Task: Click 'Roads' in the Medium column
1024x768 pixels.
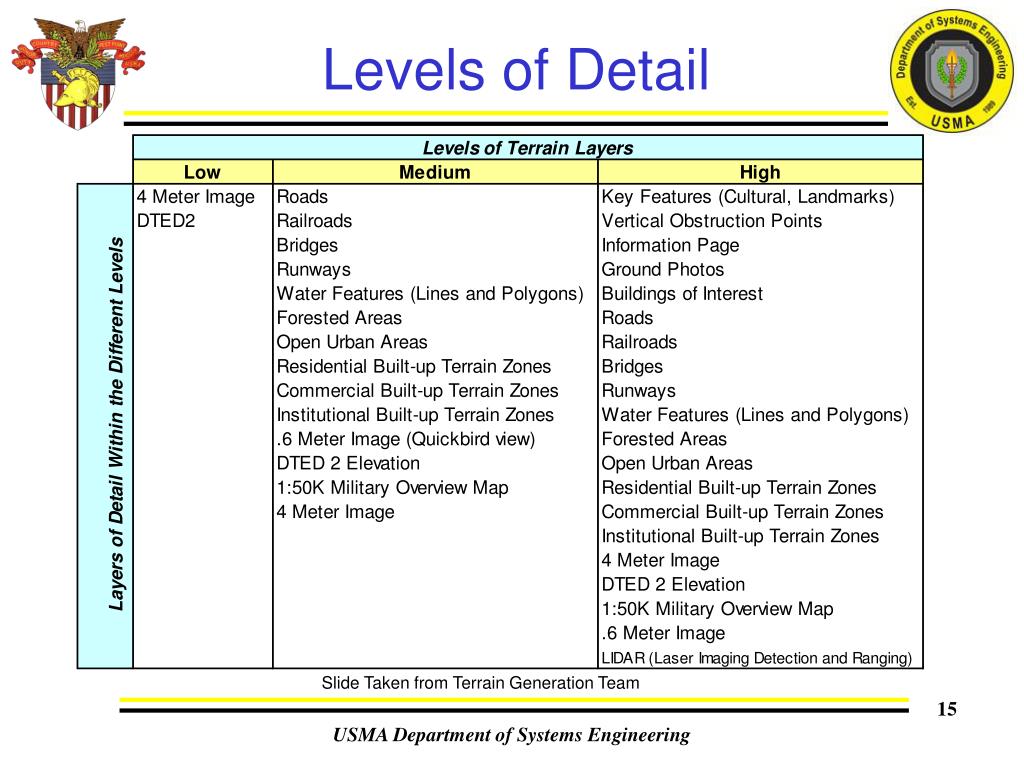Action: tap(302, 197)
